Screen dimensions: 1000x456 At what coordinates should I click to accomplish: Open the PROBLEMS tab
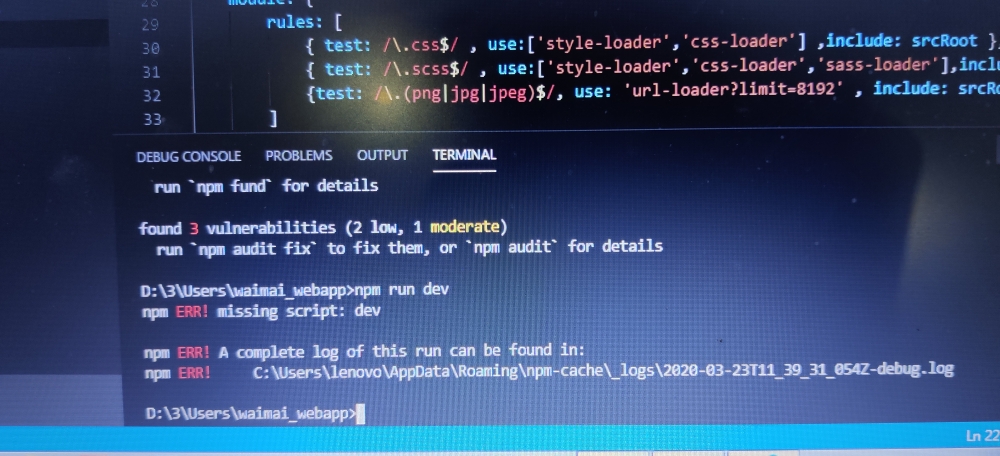pos(298,156)
